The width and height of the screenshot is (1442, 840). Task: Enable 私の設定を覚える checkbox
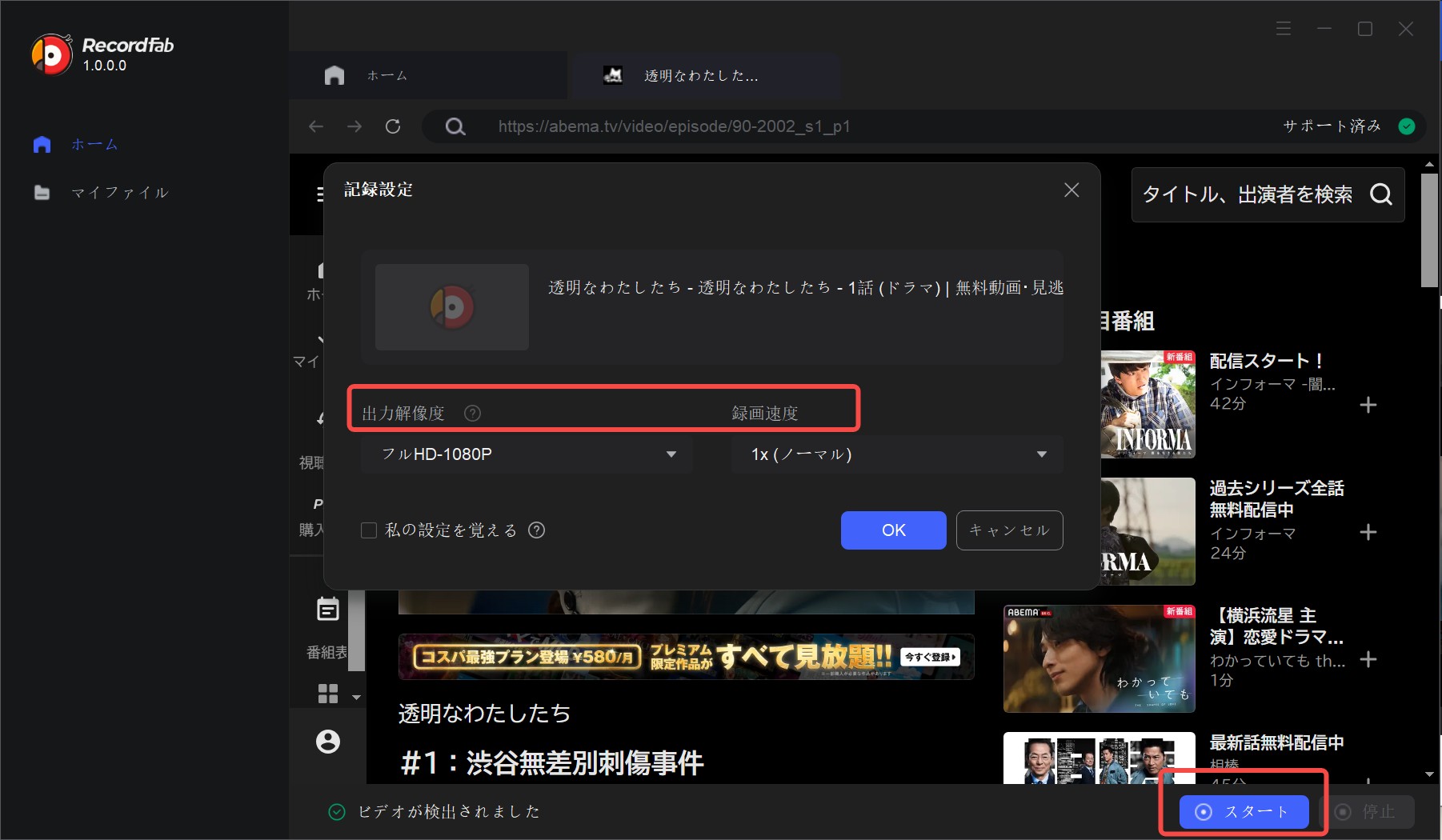[x=369, y=530]
